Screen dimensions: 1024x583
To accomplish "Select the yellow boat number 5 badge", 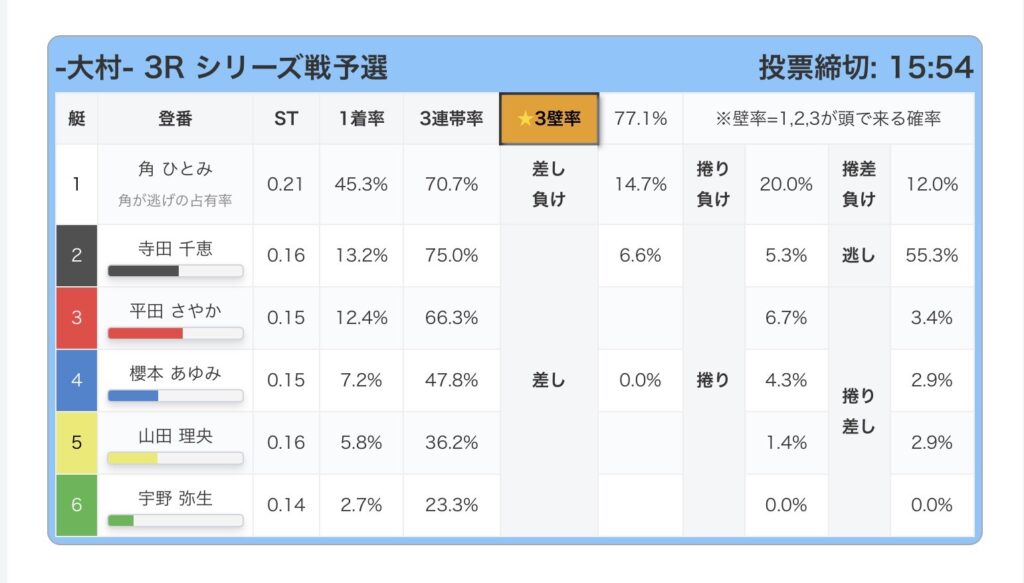I will (x=77, y=442).
